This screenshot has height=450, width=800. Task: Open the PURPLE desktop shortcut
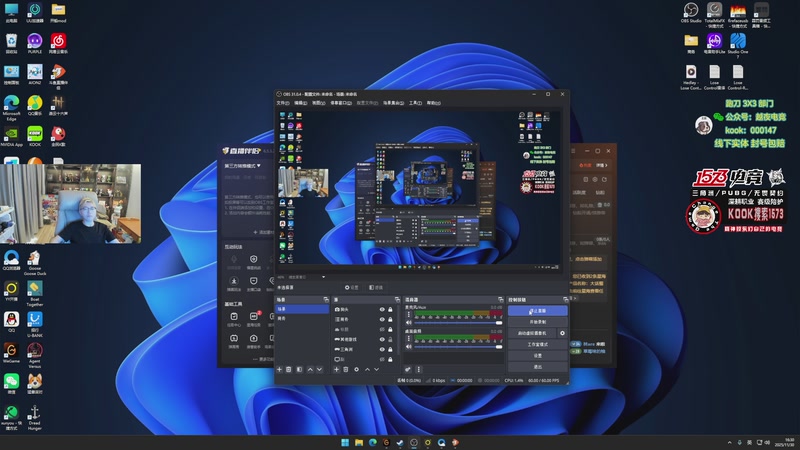pyautogui.click(x=35, y=43)
